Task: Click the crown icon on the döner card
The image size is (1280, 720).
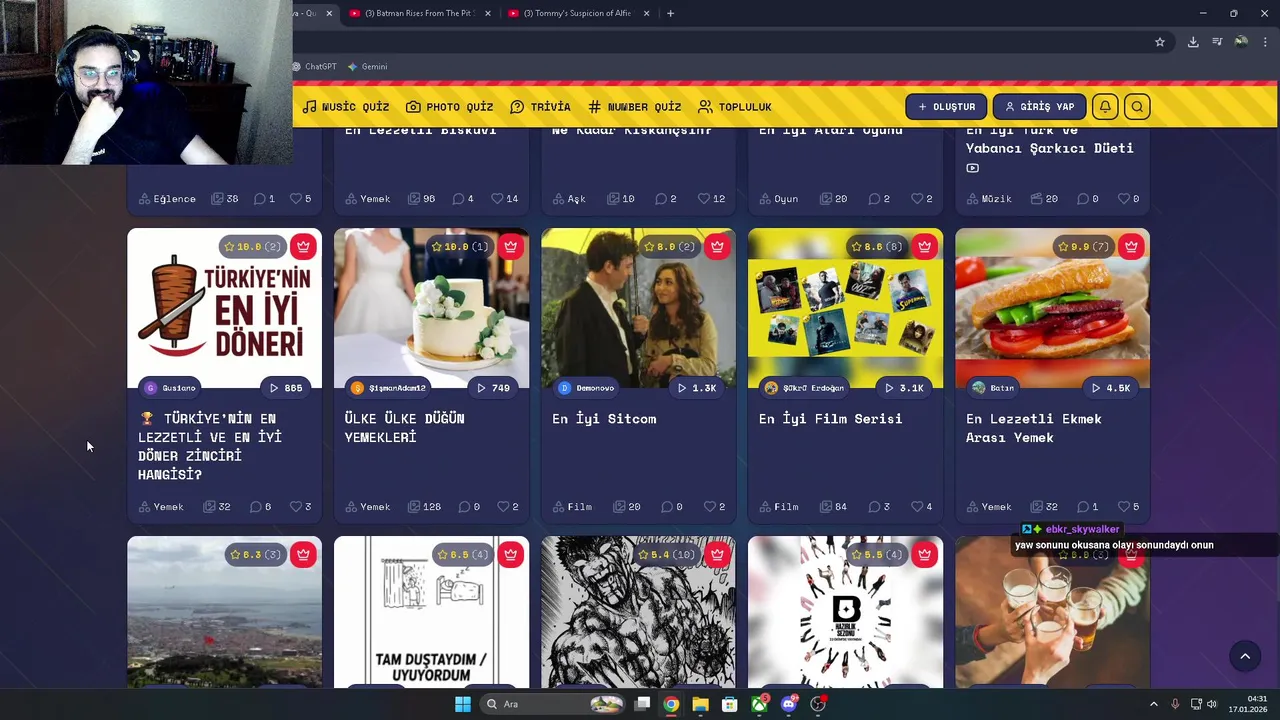Action: pos(303,246)
